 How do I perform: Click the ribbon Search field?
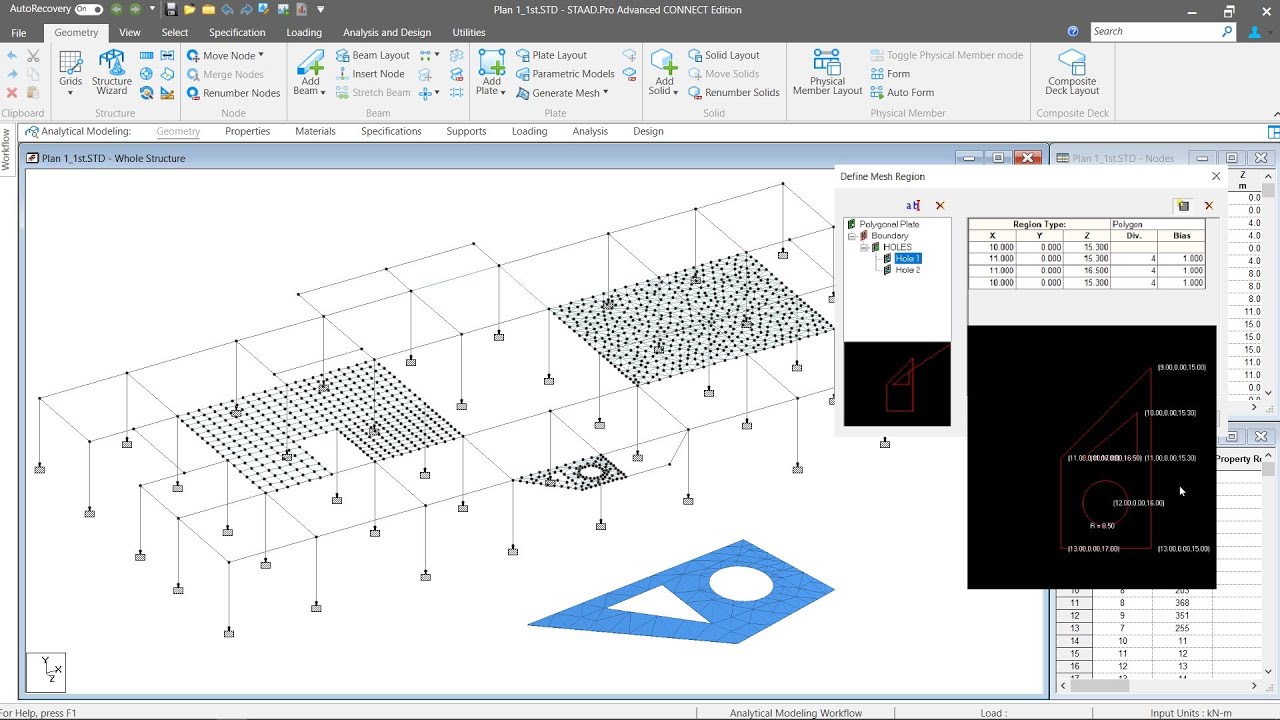pos(1163,32)
